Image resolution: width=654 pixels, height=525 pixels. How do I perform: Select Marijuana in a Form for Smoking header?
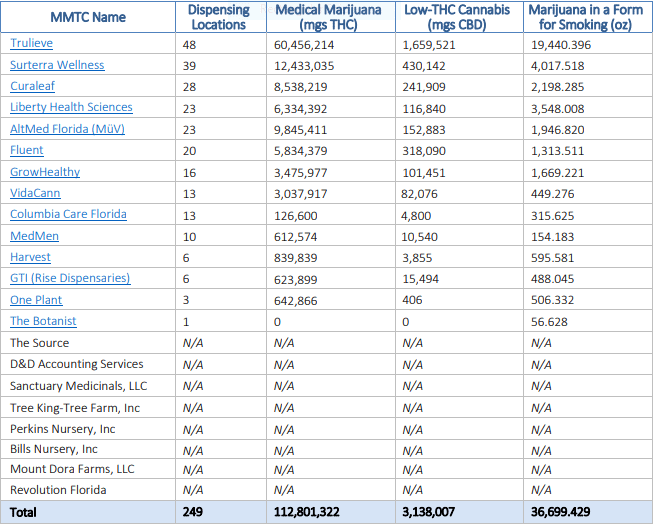586,17
